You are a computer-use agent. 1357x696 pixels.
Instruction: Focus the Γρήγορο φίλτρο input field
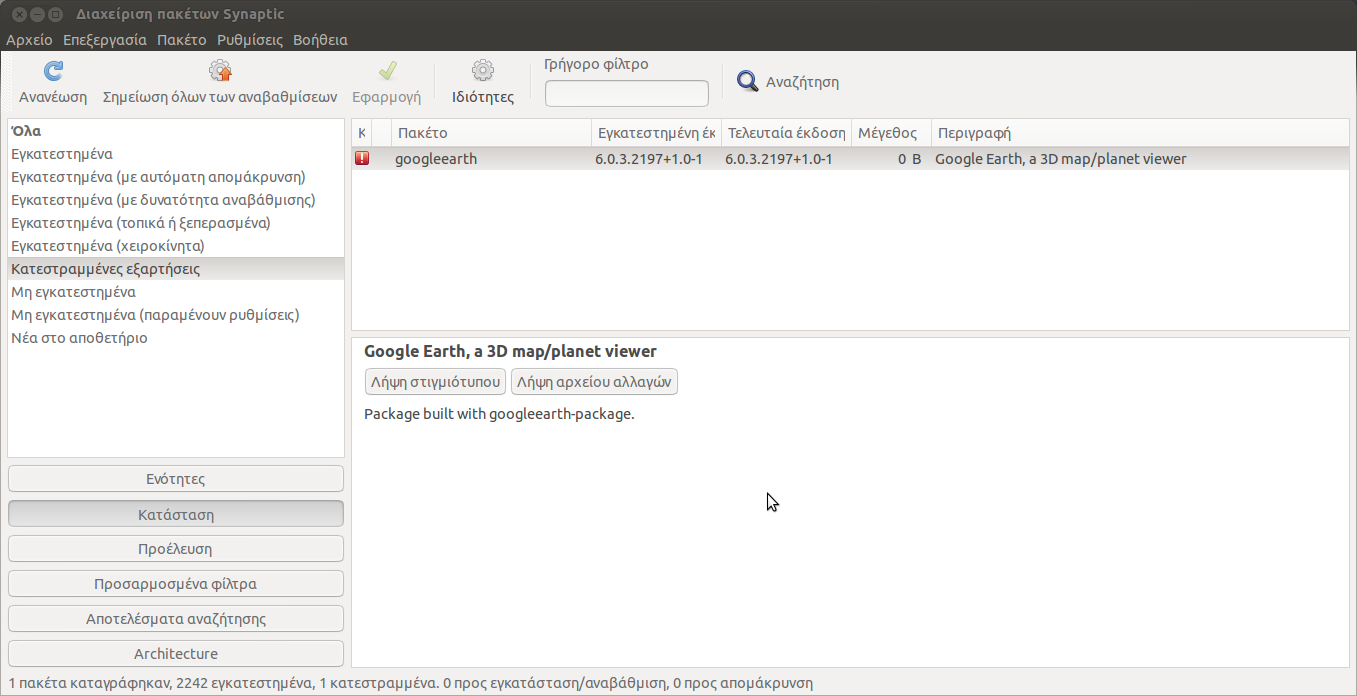[x=627, y=93]
